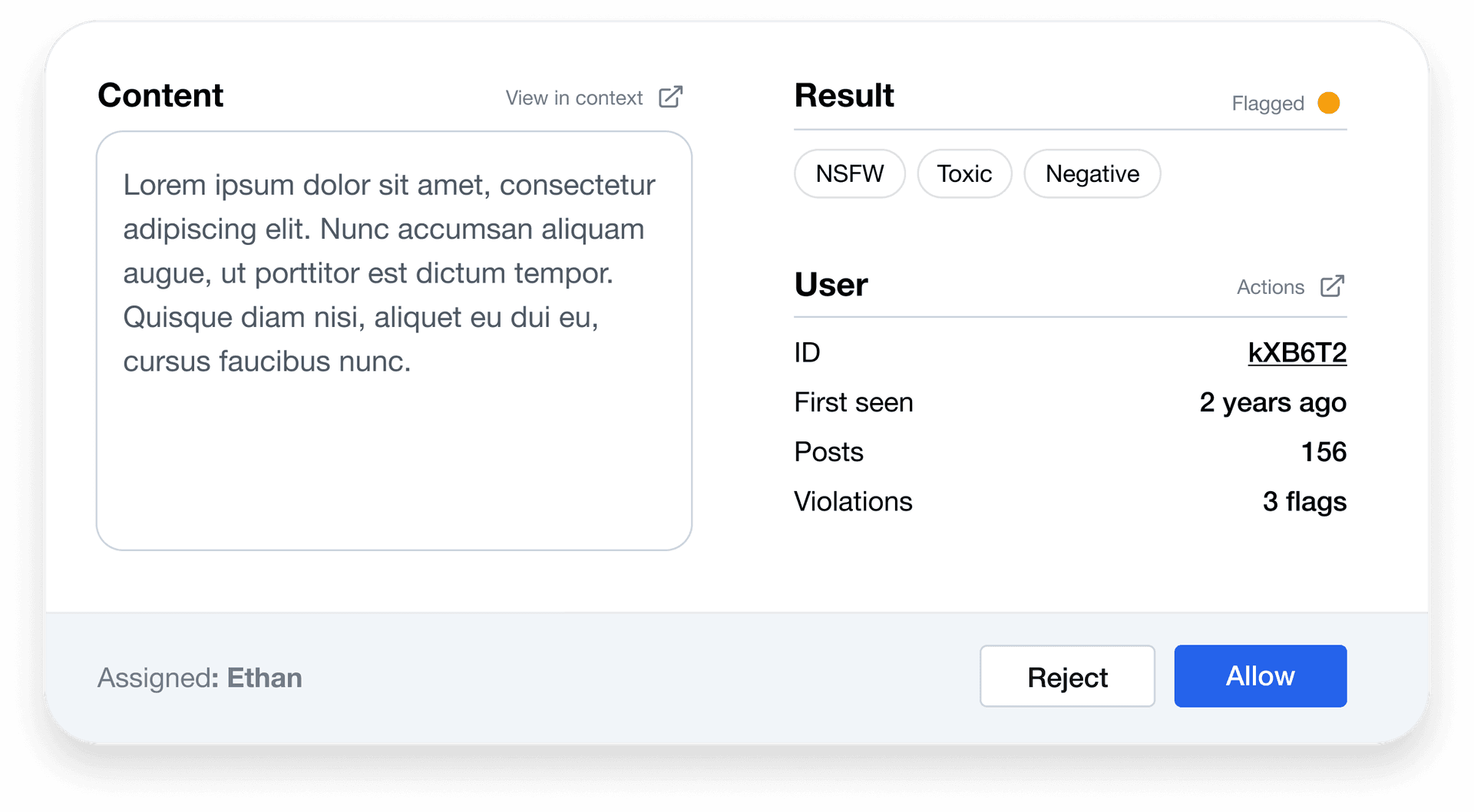Image resolution: width=1474 pixels, height=812 pixels.
Task: Click the orange Flagged status dot
Action: (1329, 103)
